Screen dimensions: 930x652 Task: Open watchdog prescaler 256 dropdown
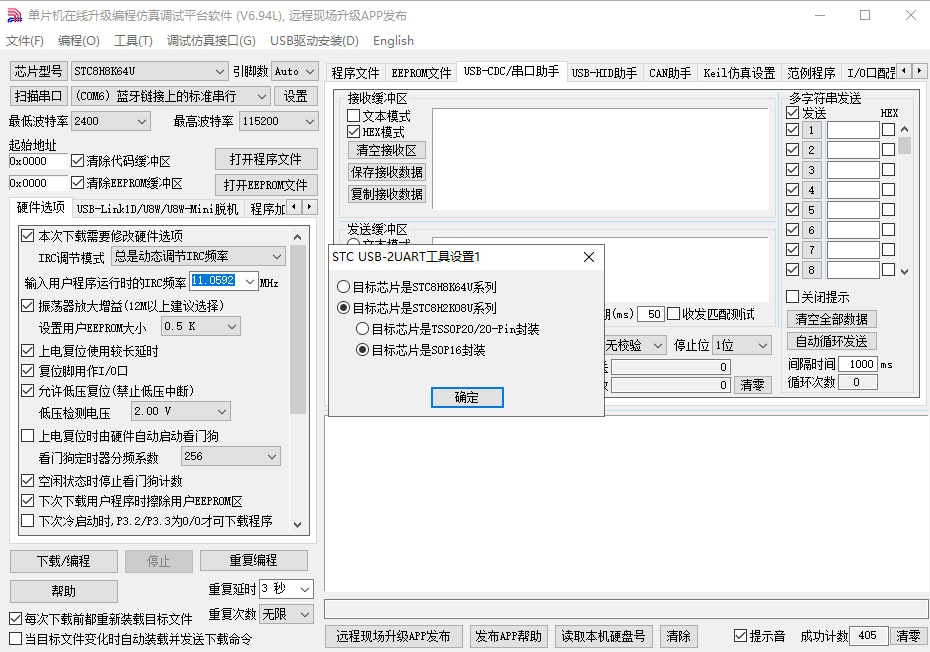click(231, 456)
